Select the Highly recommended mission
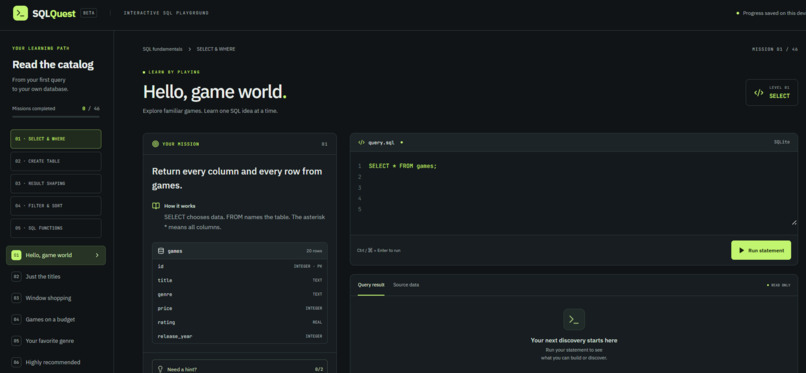The image size is (806, 373). (56, 362)
